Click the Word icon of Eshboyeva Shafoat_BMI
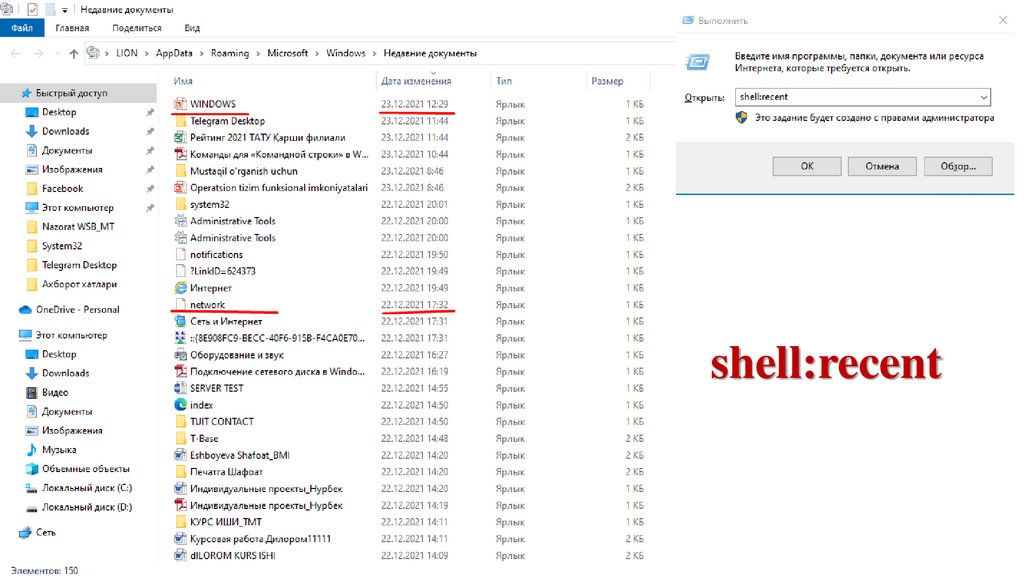 (x=180, y=455)
